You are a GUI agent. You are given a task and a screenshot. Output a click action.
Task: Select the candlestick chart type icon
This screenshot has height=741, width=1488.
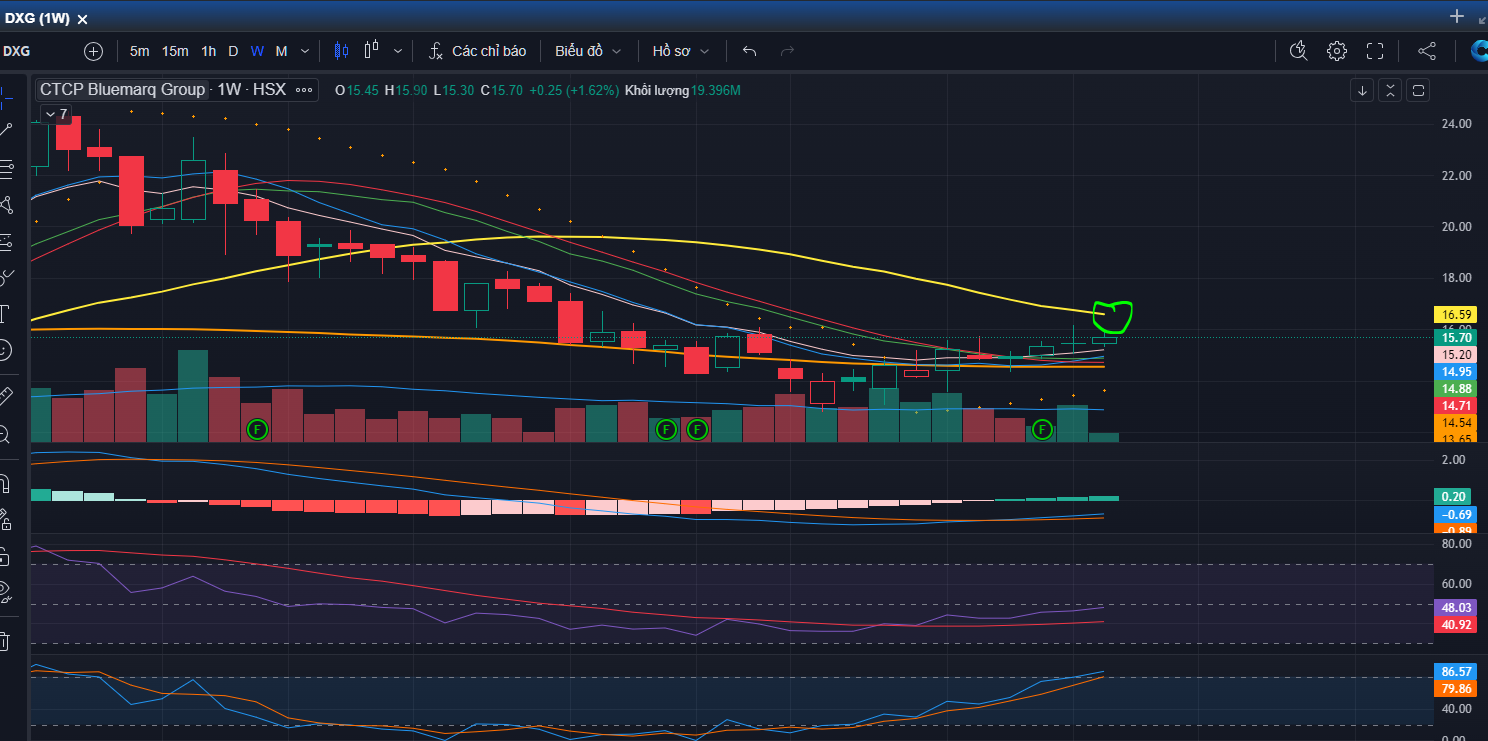(x=342, y=51)
